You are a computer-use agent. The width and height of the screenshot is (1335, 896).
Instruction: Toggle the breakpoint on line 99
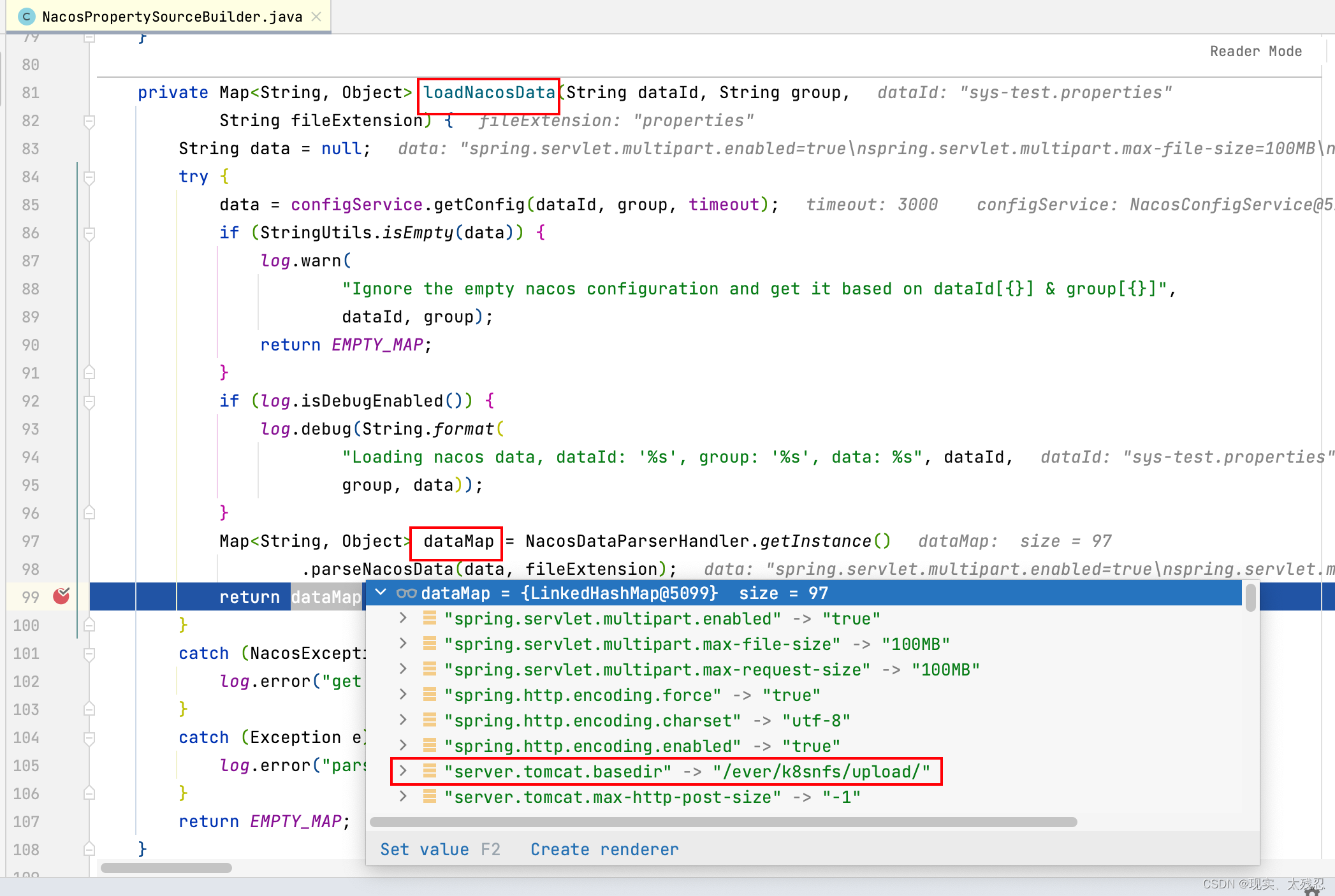point(62,596)
